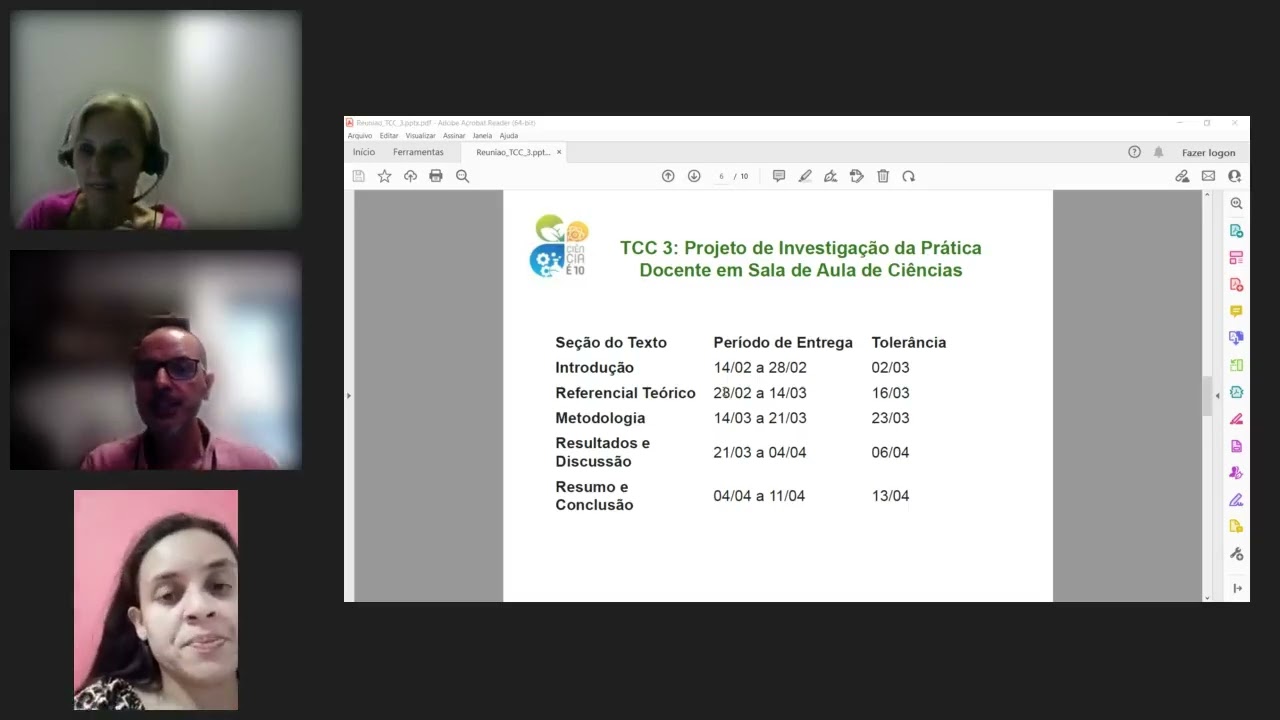
Task: Open the Editar menu
Action: [x=389, y=135]
